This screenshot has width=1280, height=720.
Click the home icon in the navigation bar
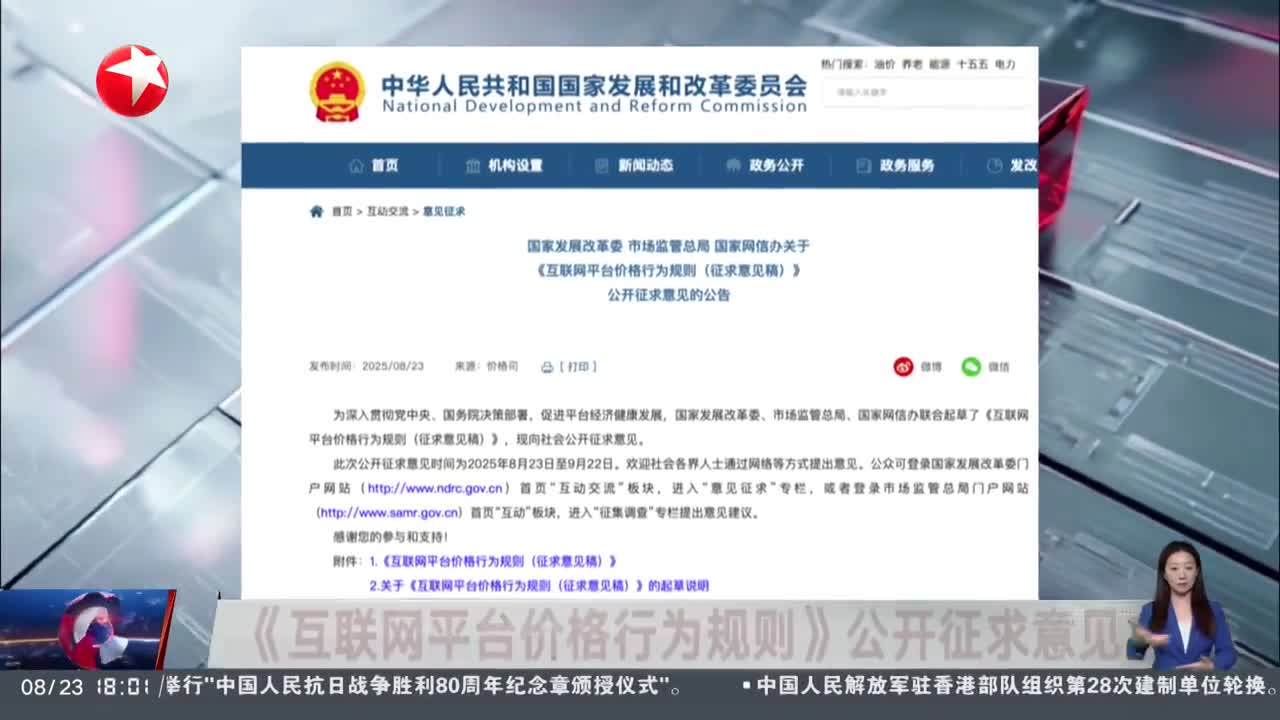(x=356, y=166)
